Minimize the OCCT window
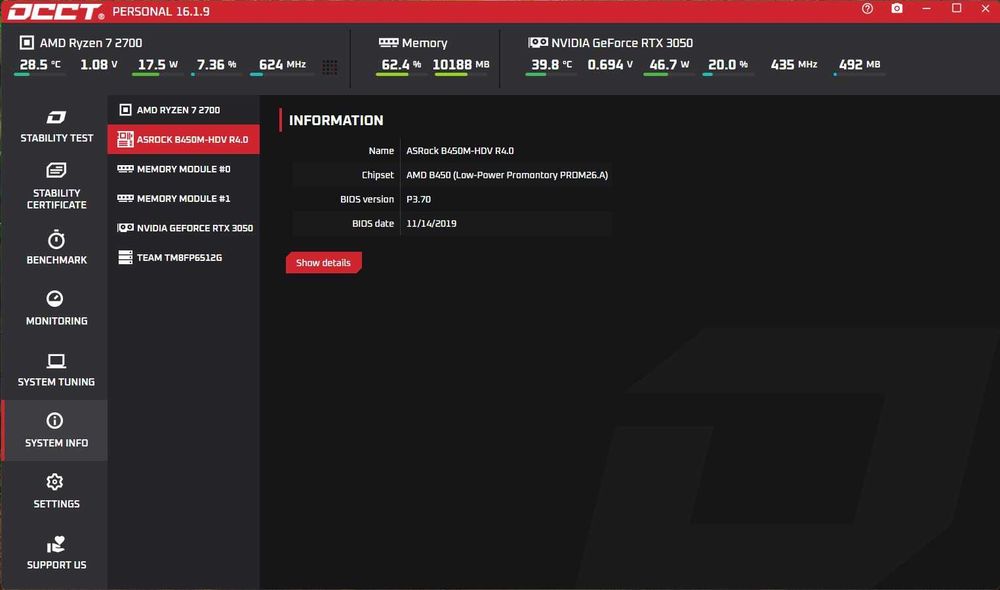Screen dimensions: 1000x590 [927, 9]
